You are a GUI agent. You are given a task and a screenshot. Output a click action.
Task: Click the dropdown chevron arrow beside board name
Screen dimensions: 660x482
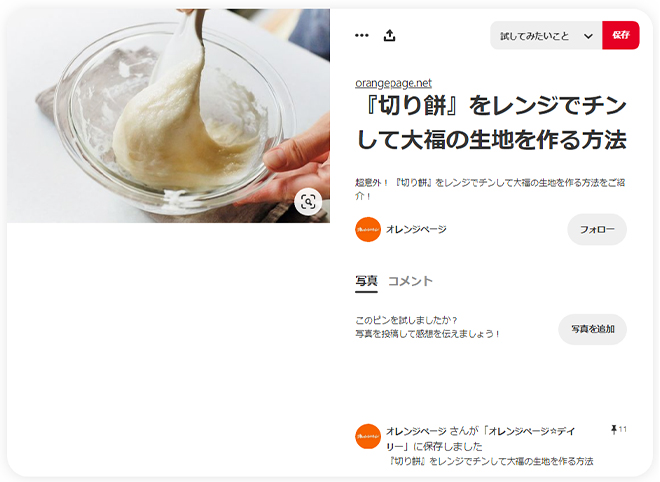(588, 36)
